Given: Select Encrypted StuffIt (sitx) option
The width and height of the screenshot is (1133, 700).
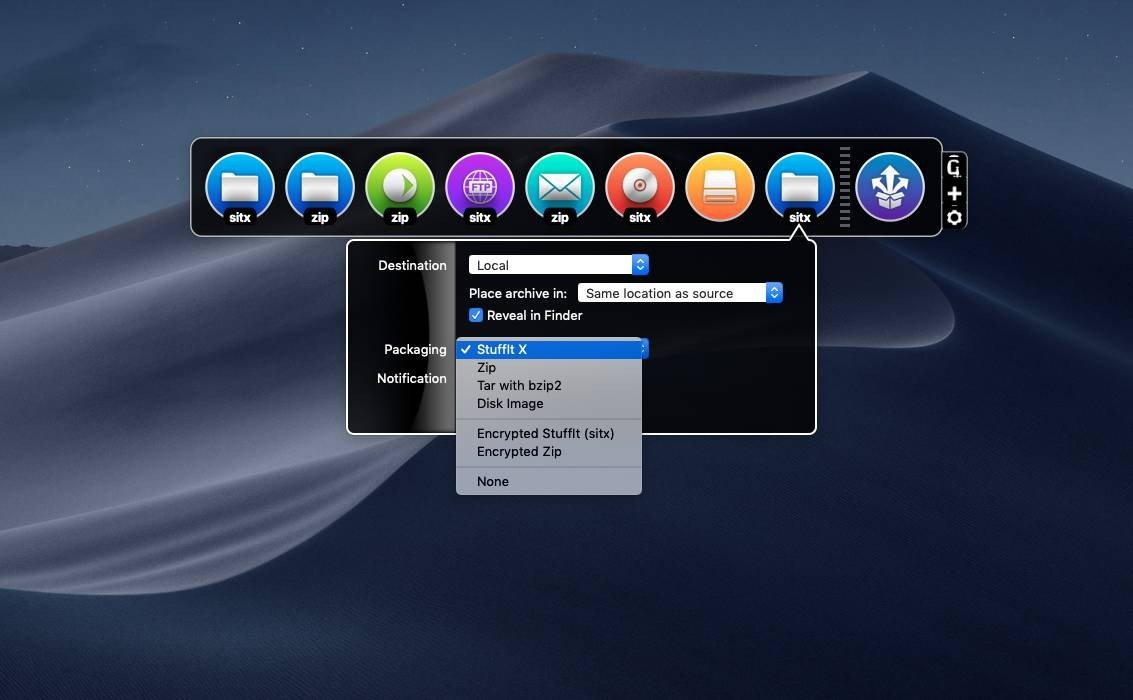Looking at the screenshot, I should [x=545, y=433].
